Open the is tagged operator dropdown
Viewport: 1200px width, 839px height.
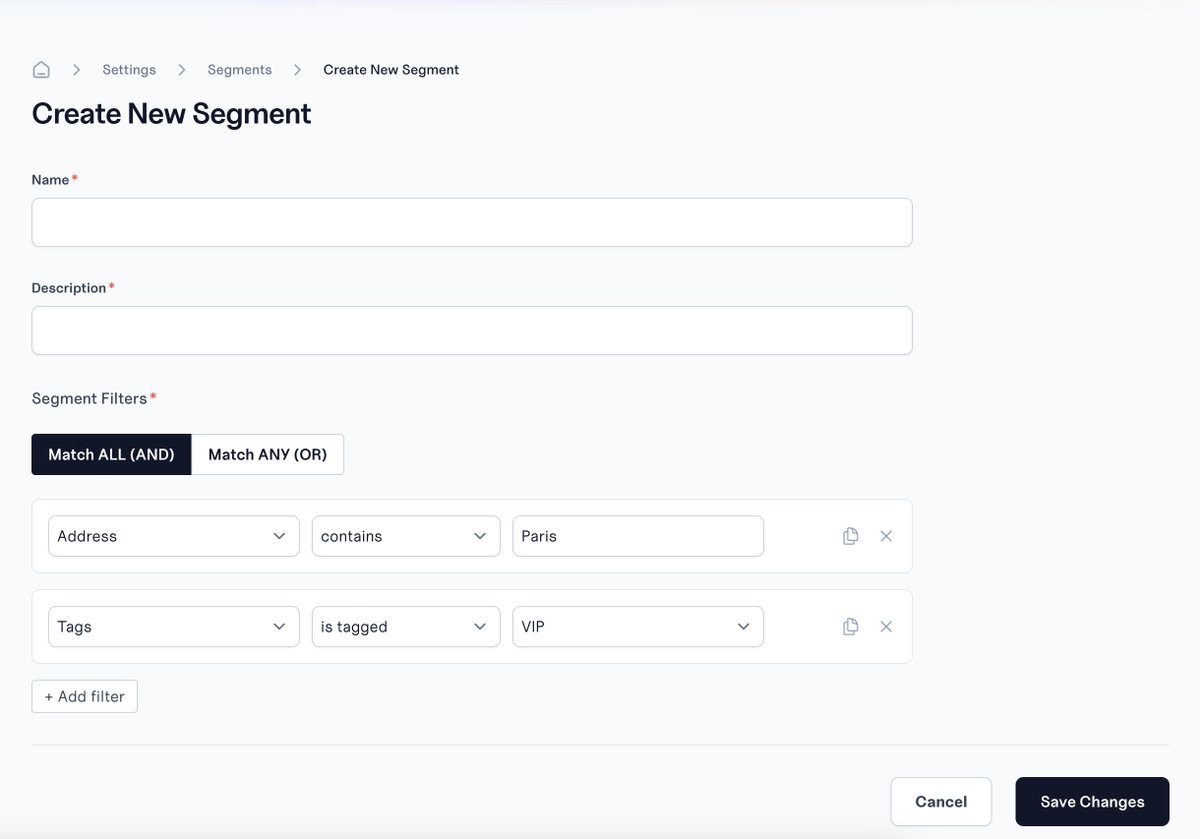(x=405, y=626)
